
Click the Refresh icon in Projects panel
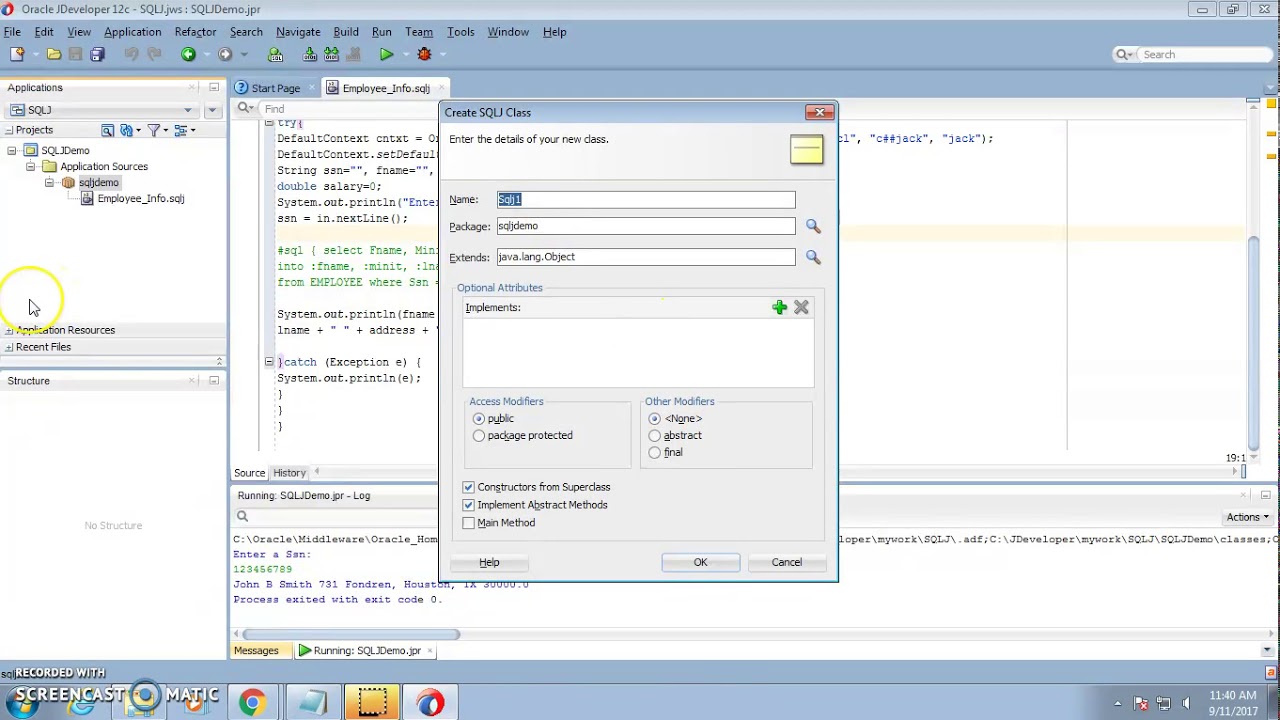click(x=126, y=130)
